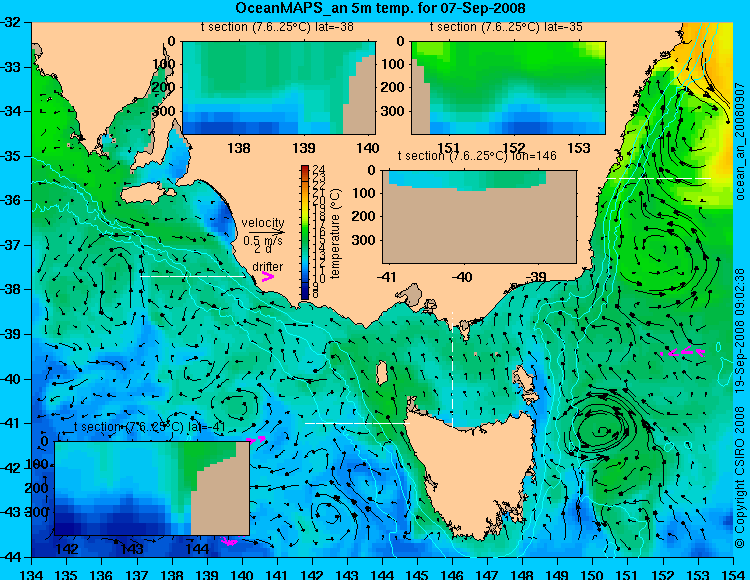Screen dimensions: 750x580
Task: Click the '-40' latitude label on the left axis
Action: 11,379
